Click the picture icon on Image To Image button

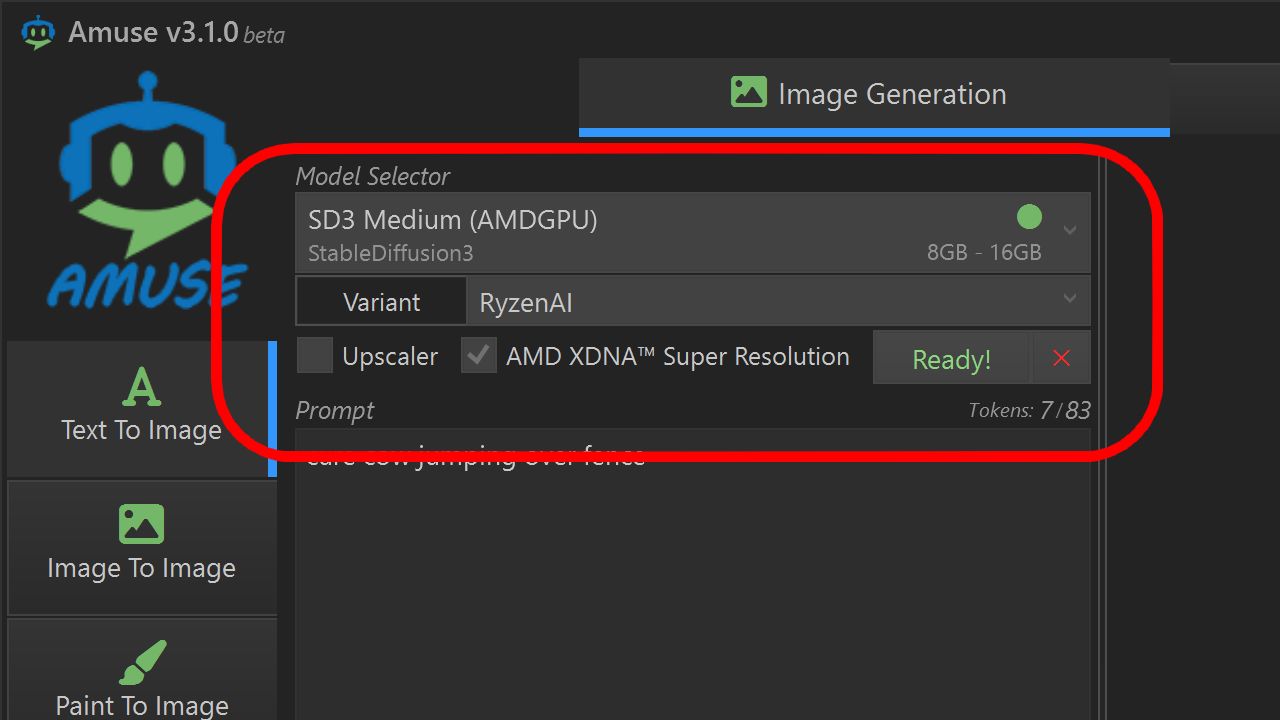[140, 522]
